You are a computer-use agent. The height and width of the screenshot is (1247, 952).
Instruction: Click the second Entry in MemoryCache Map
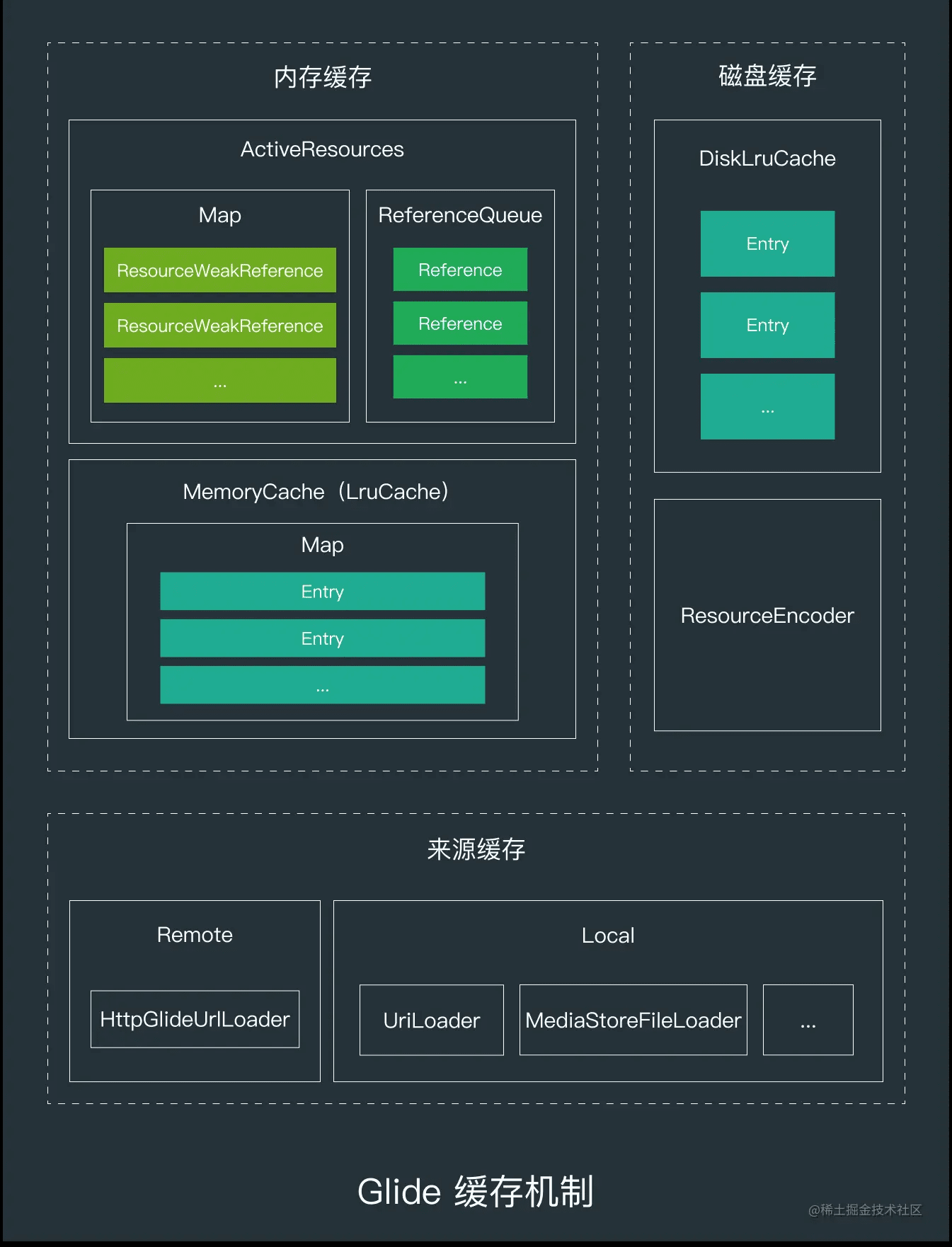323,638
